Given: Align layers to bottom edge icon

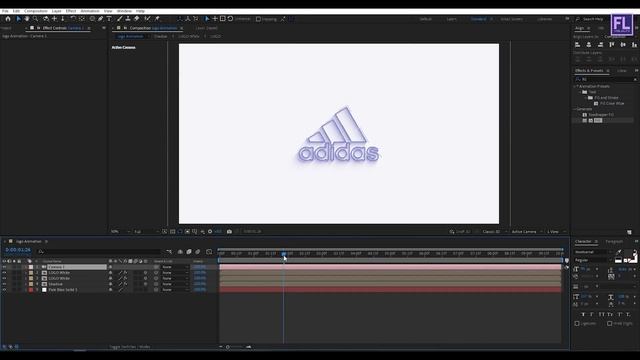Looking at the screenshot, I should click(634, 44).
